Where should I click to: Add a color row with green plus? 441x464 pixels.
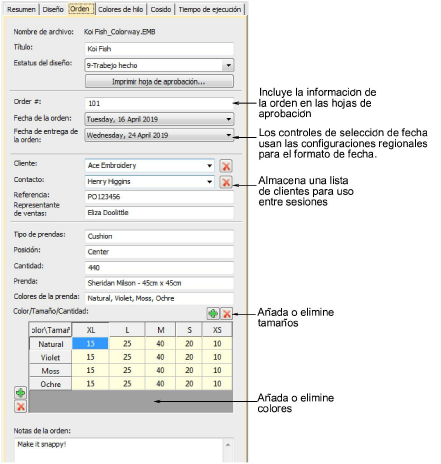pos(21,393)
